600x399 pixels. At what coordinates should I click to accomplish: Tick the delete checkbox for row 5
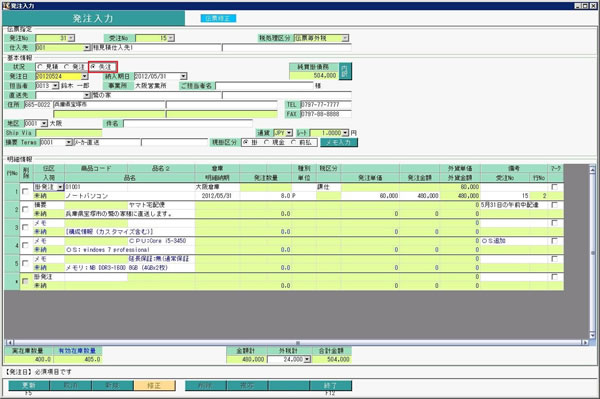25,263
